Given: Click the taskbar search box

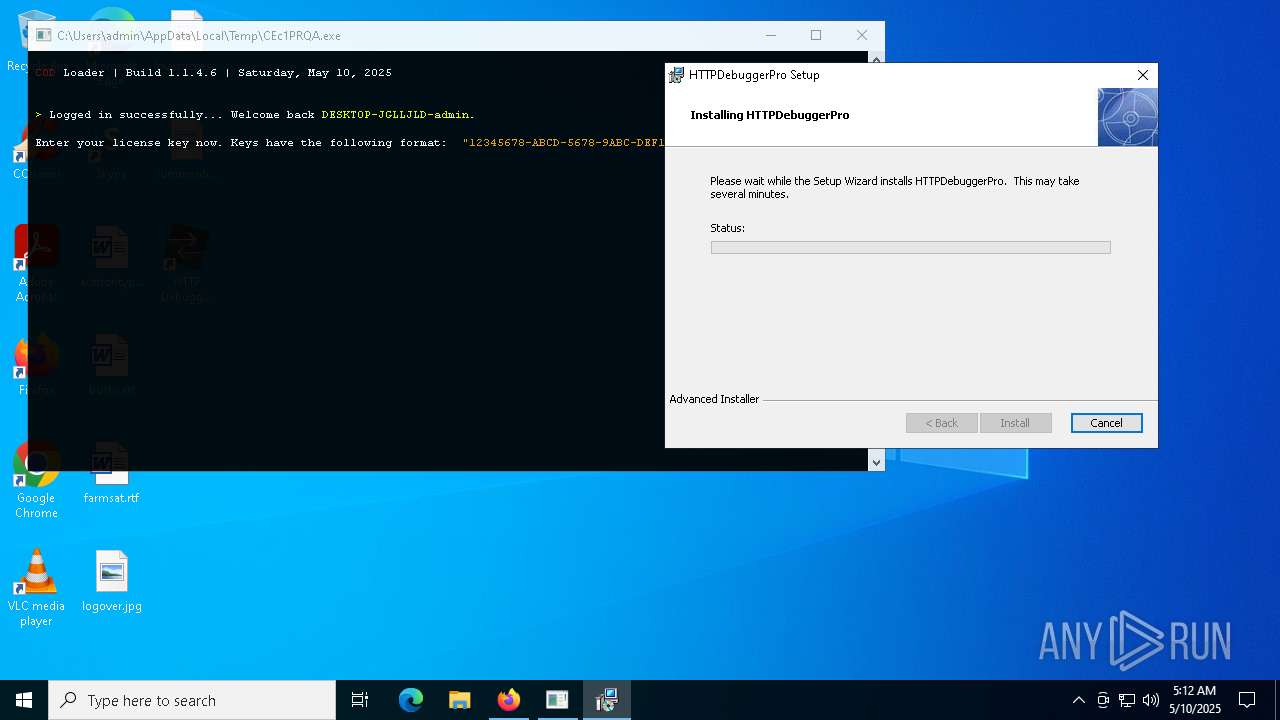Looking at the screenshot, I should tap(192, 700).
